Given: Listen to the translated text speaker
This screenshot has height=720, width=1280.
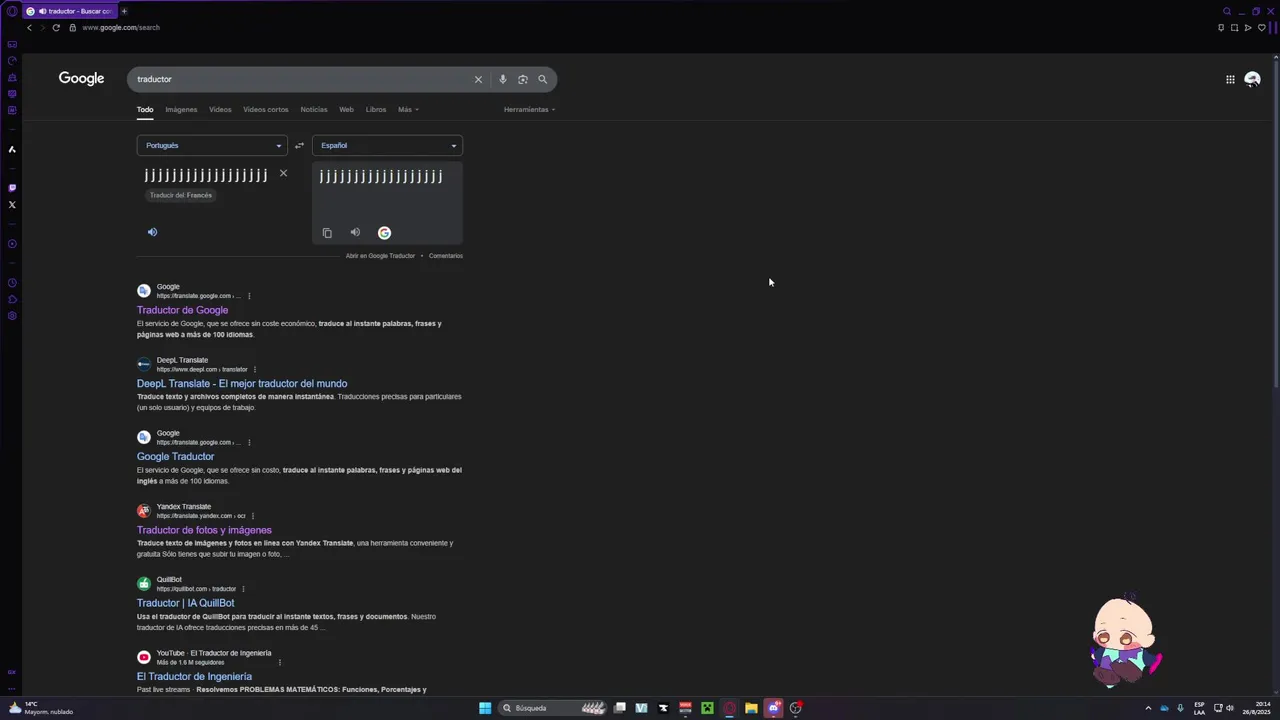Looking at the screenshot, I should pos(355,232).
